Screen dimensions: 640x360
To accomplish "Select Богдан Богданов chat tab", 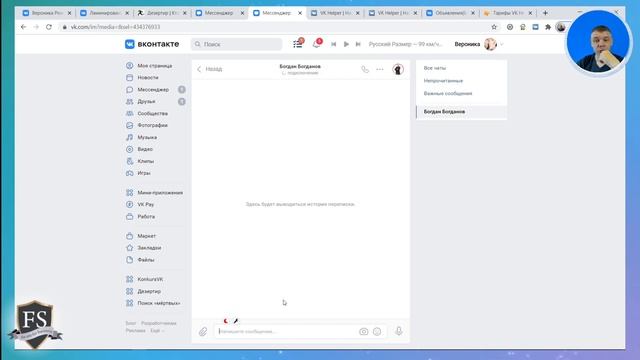I will (x=461, y=112).
